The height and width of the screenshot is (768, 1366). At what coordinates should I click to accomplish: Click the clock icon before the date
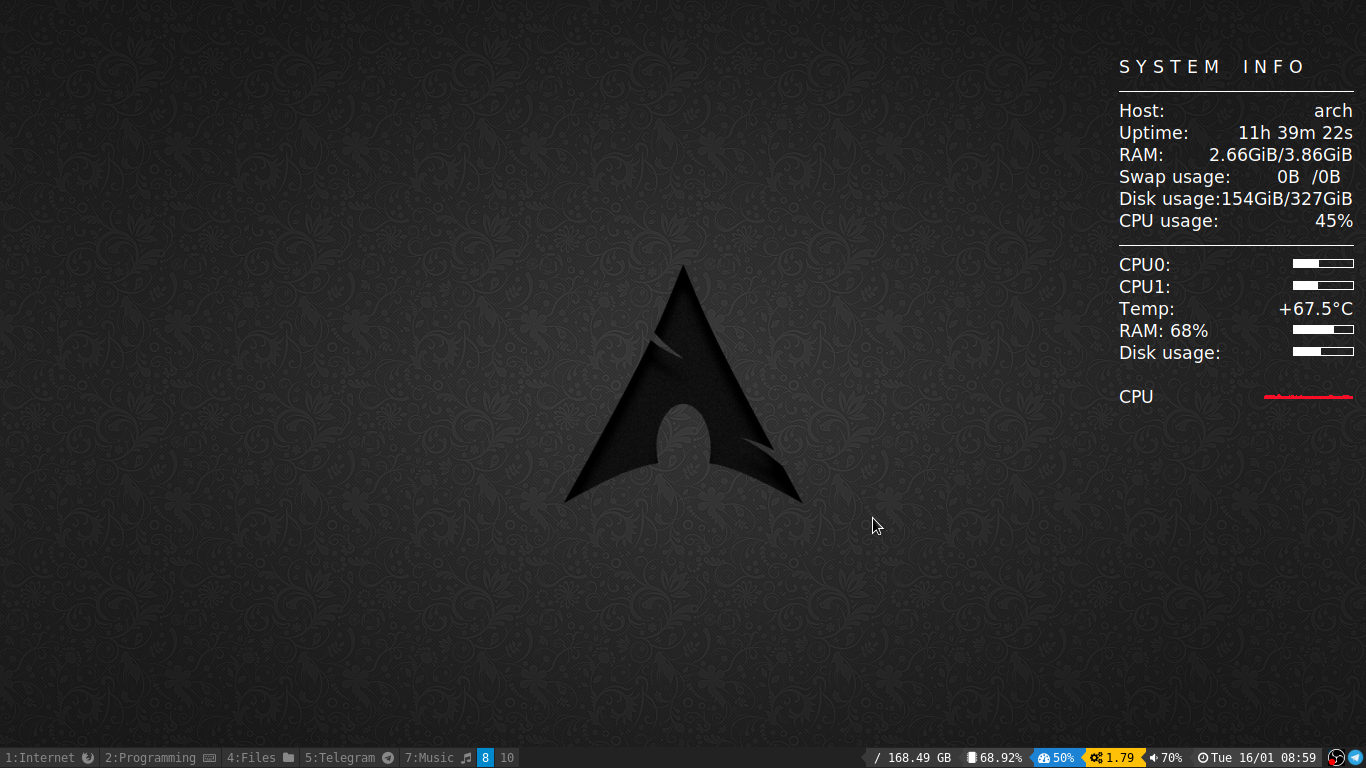point(1203,757)
